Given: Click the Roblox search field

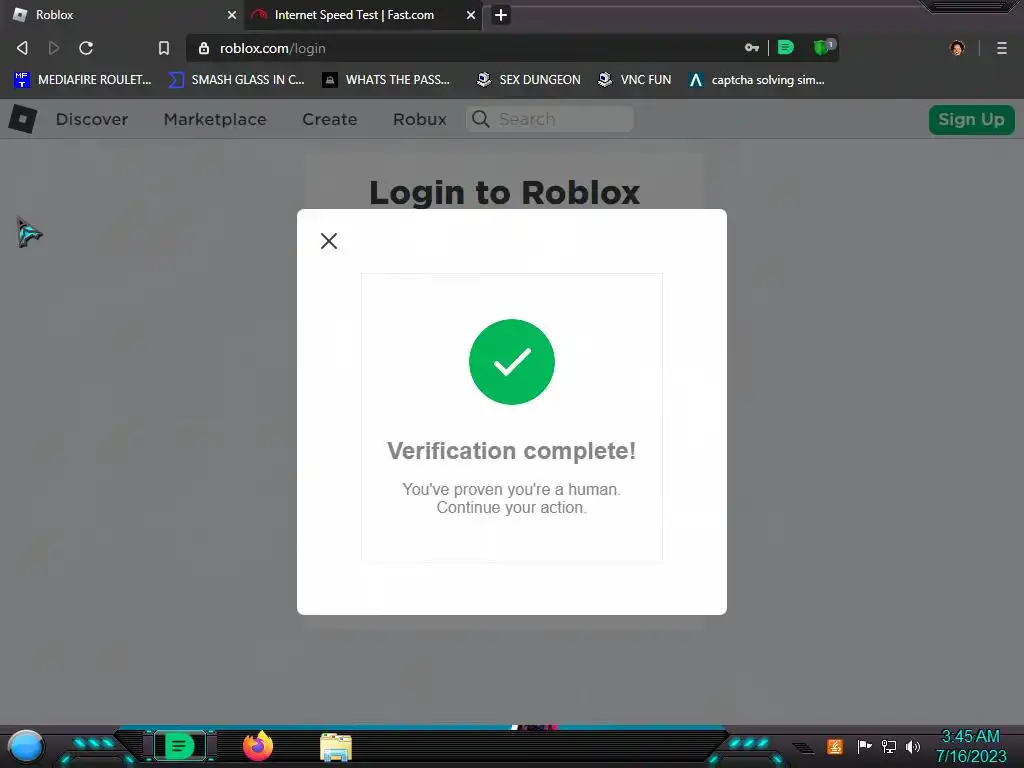Looking at the screenshot, I should click(550, 119).
